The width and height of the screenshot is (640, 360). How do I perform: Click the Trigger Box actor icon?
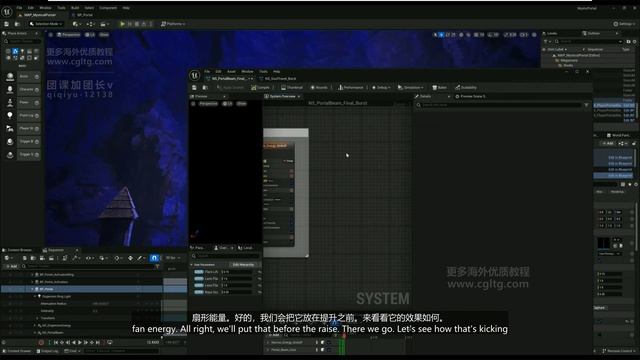point(10,142)
